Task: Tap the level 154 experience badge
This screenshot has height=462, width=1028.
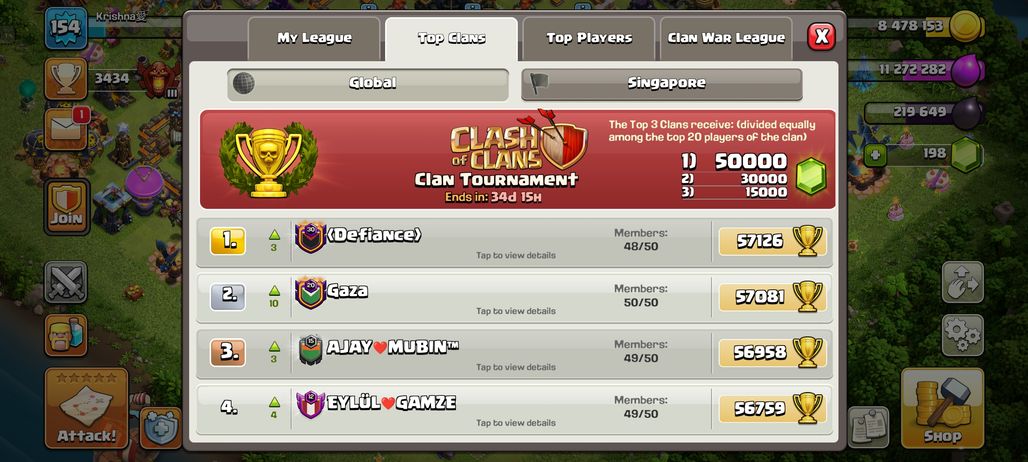Action: (66, 28)
